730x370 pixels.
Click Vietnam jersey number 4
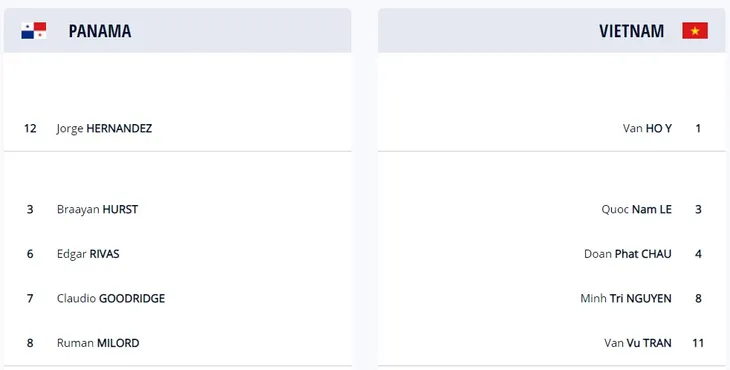698,254
